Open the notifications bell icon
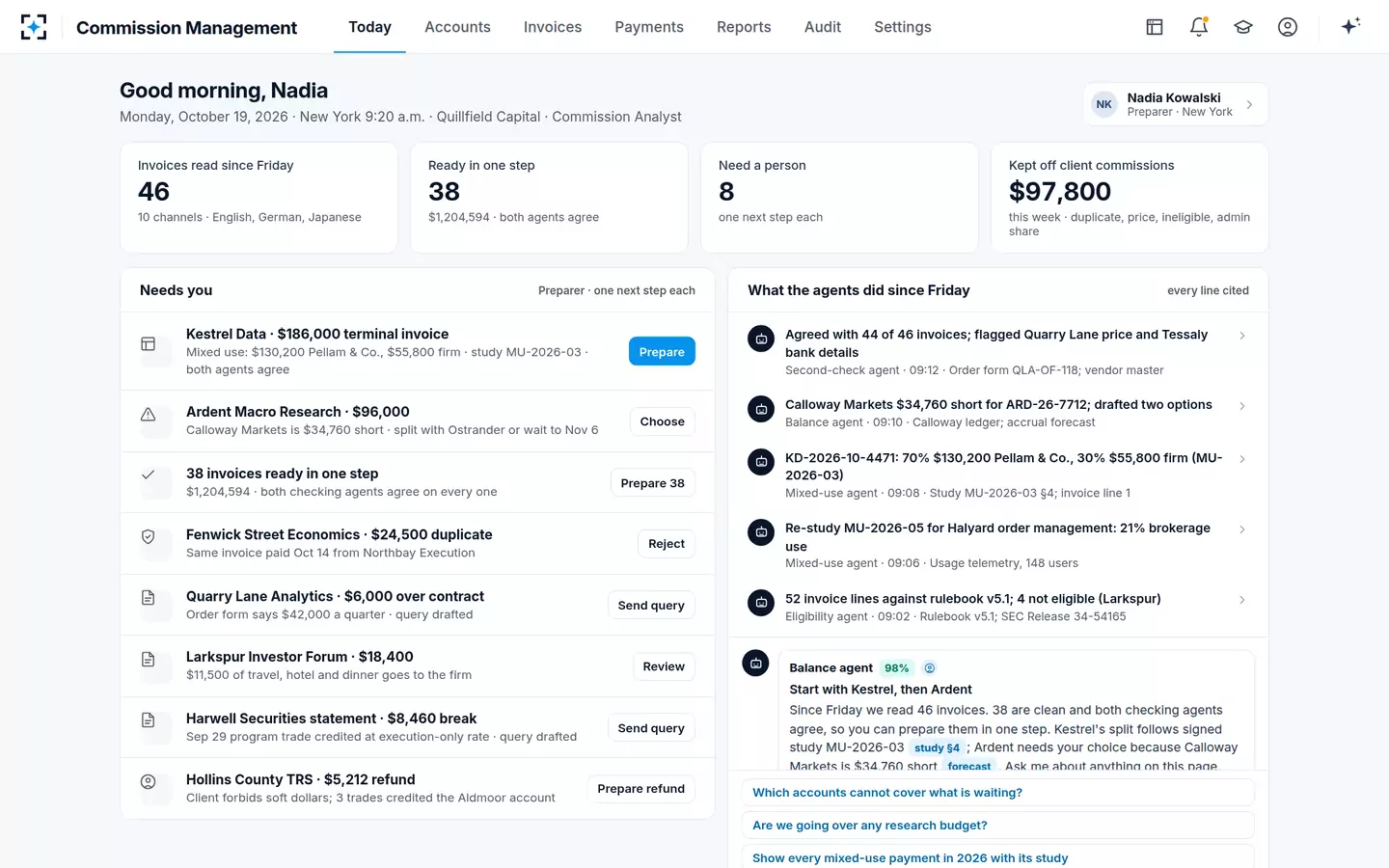The width and height of the screenshot is (1389, 868). pyautogui.click(x=1199, y=27)
